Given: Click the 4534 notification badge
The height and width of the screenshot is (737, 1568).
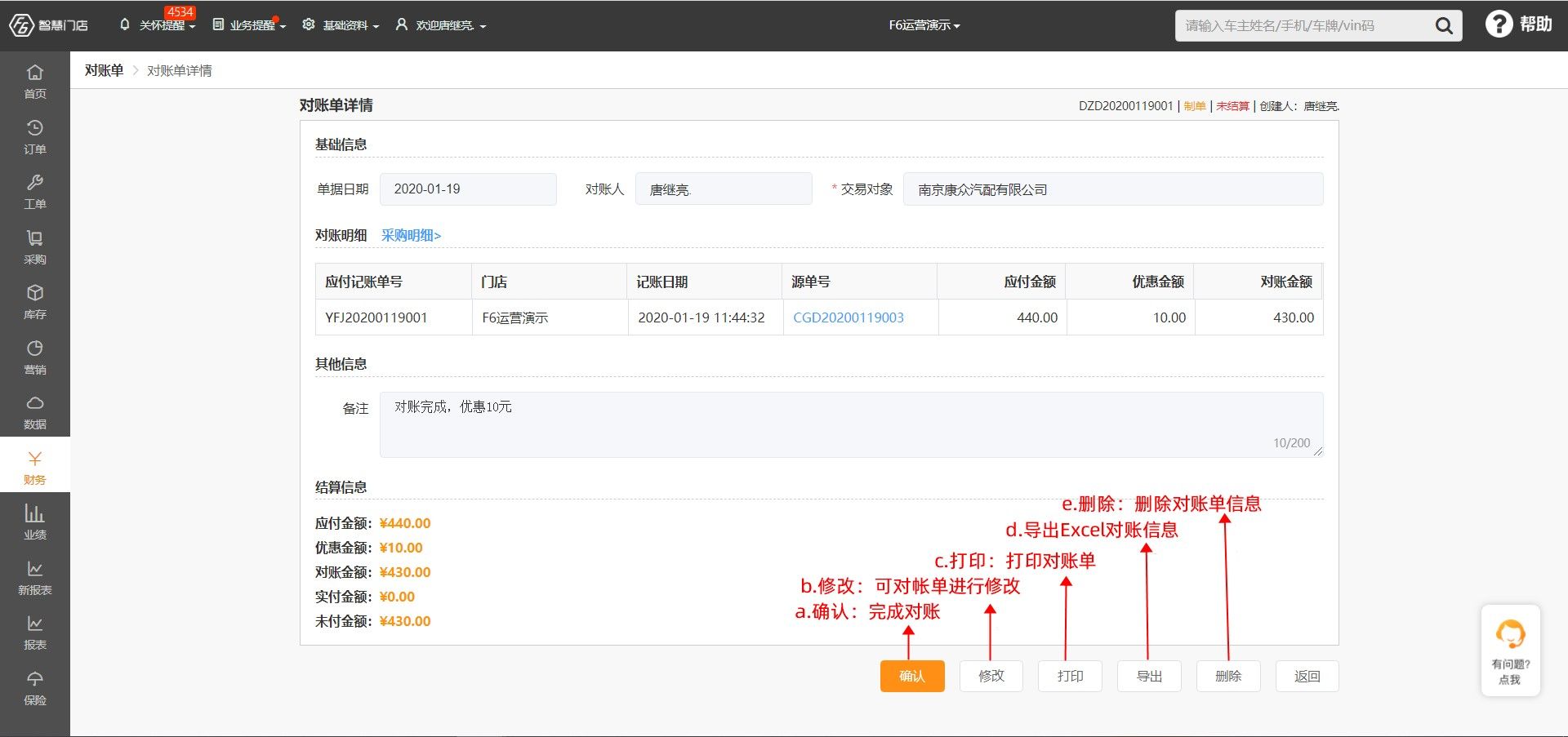Looking at the screenshot, I should (180, 12).
